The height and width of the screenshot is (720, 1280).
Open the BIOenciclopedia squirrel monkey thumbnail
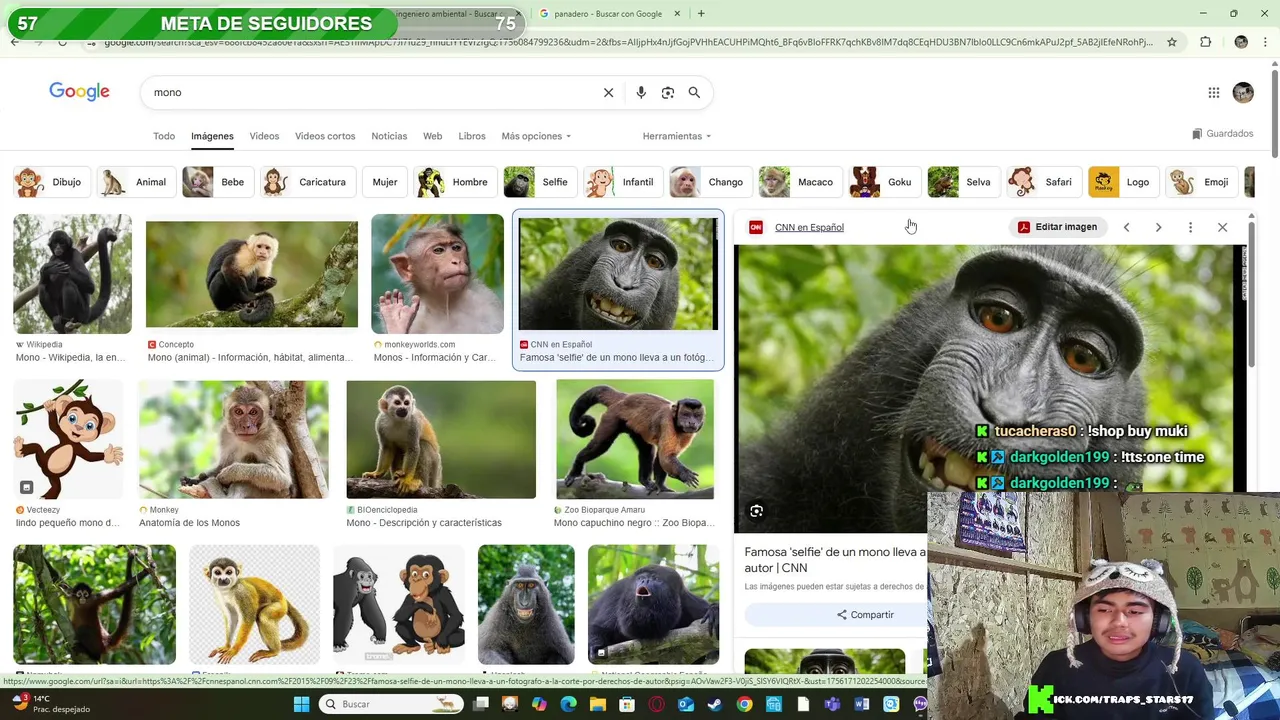[441, 439]
